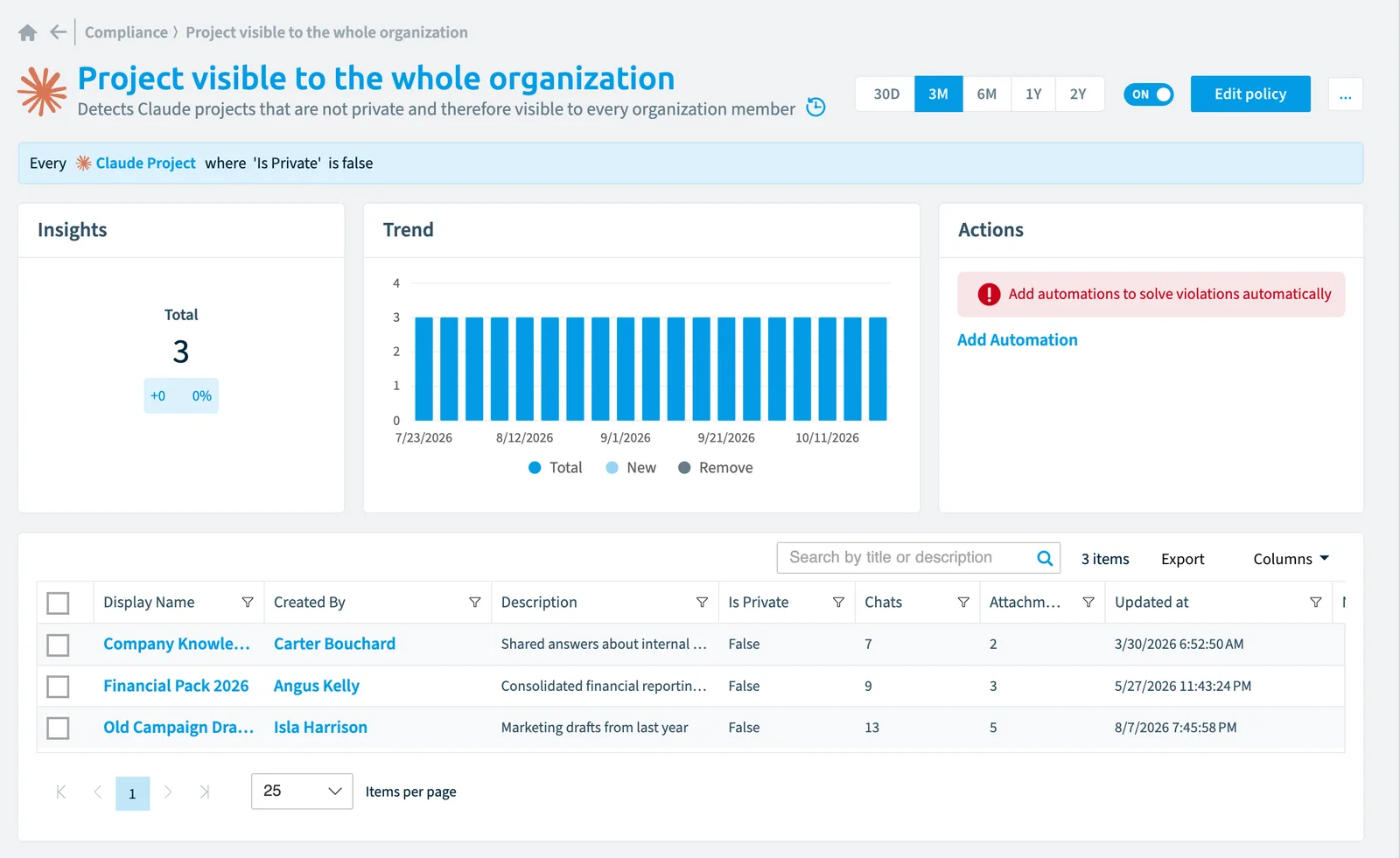1400x858 pixels.
Task: Filter the Is Private column
Action: (838, 603)
